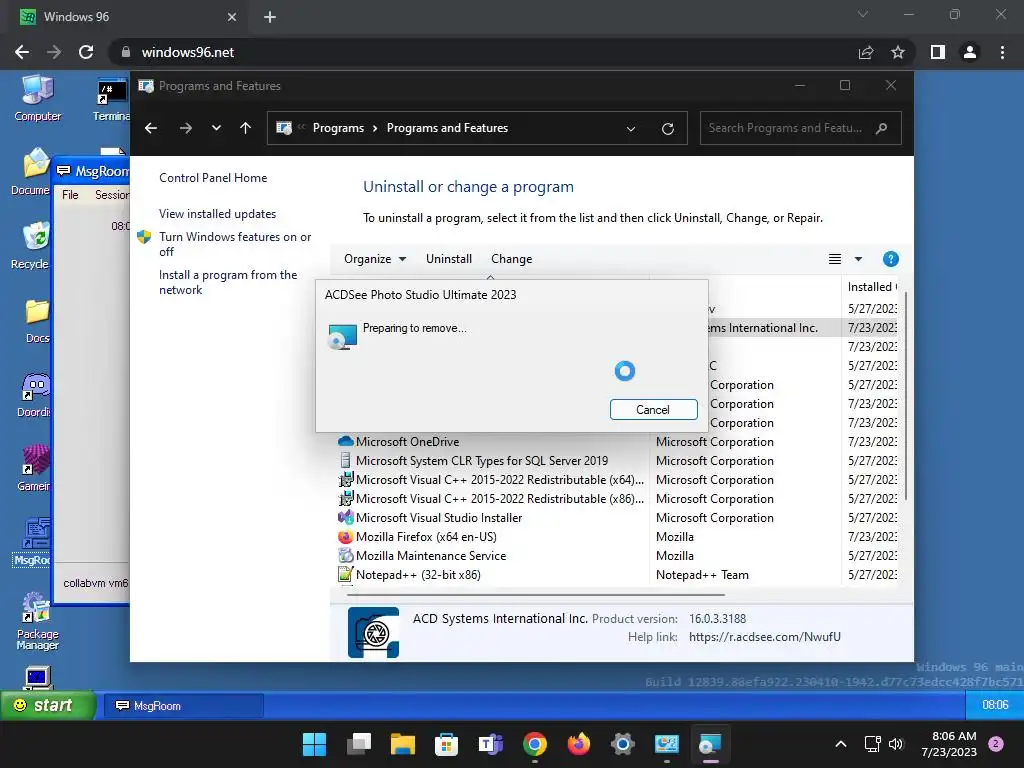Viewport: 1024px width, 768px height.
Task: Go back in Programs and Features
Action: 151,128
